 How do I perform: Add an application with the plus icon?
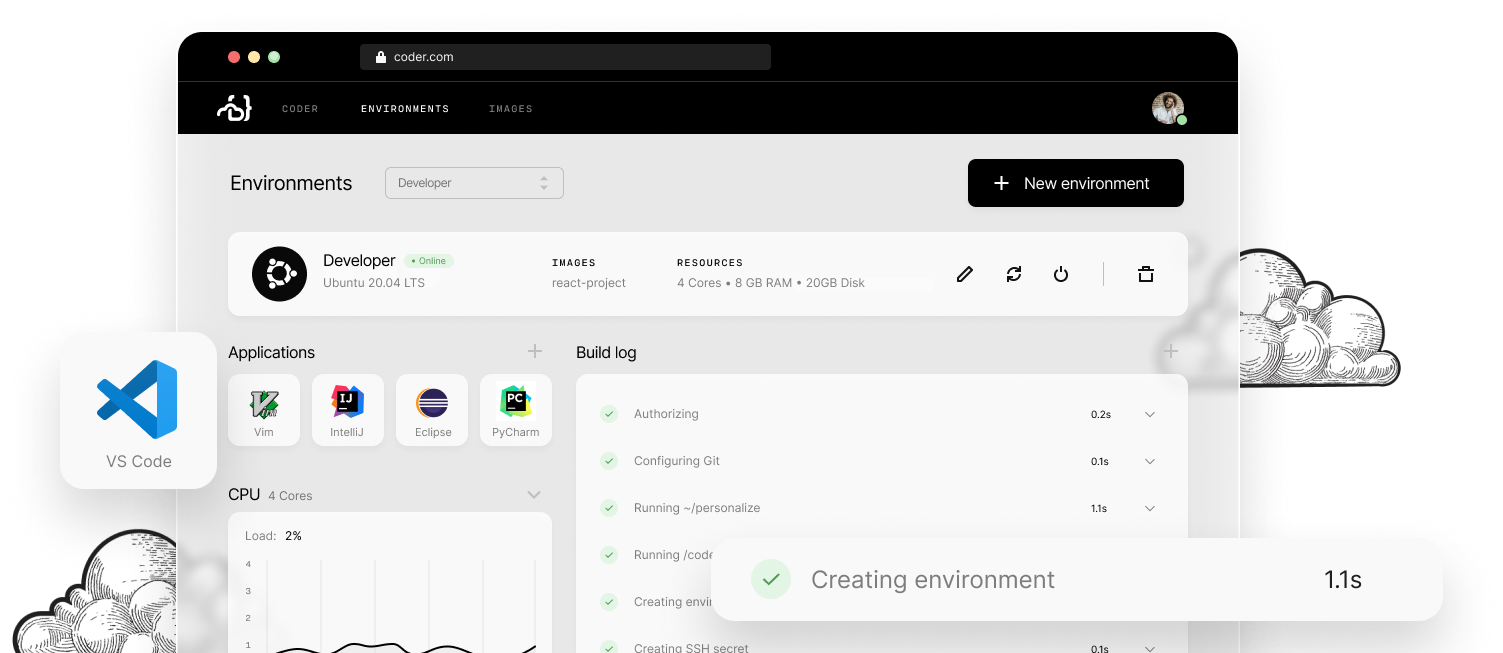[x=535, y=351]
